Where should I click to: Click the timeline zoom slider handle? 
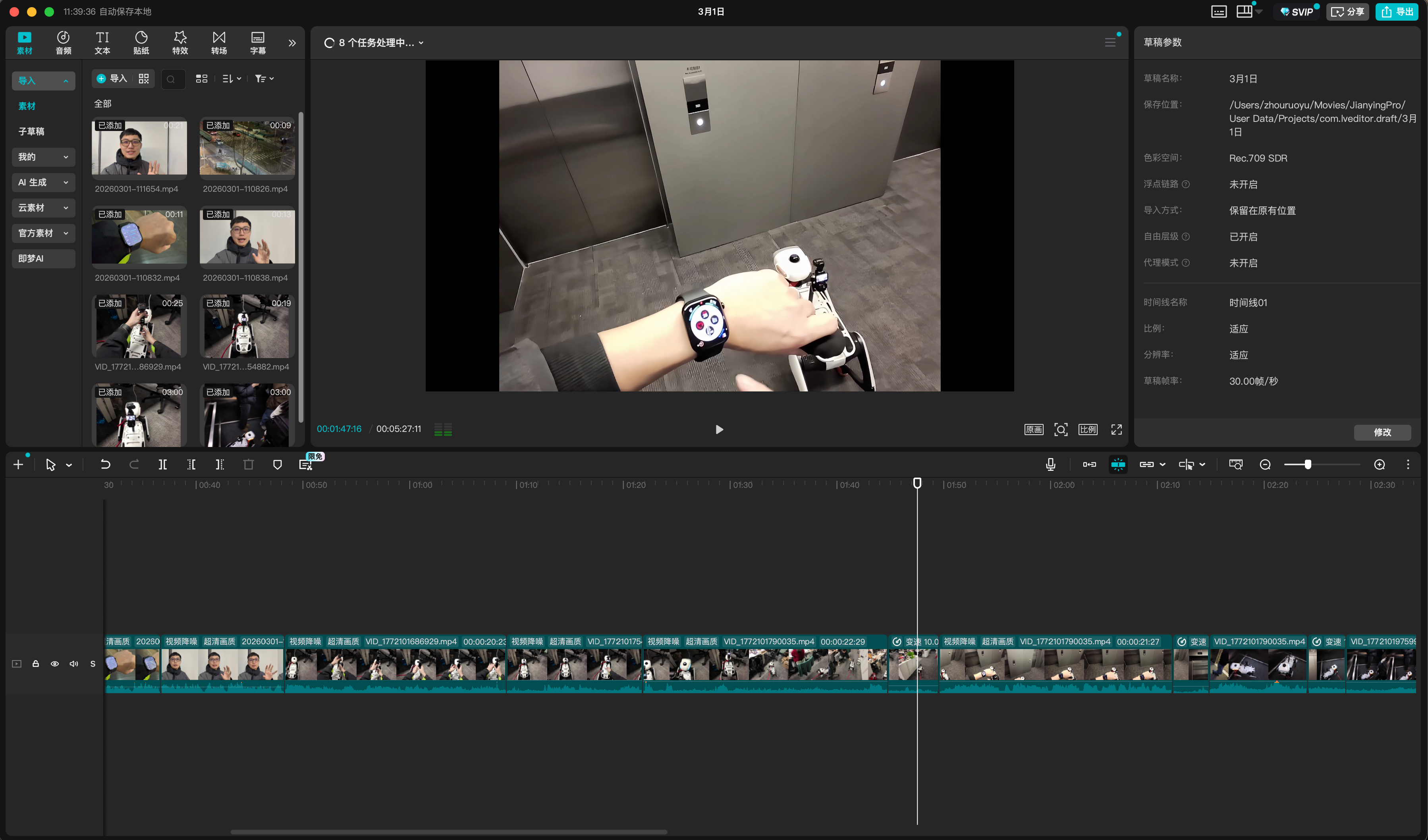coord(1307,464)
